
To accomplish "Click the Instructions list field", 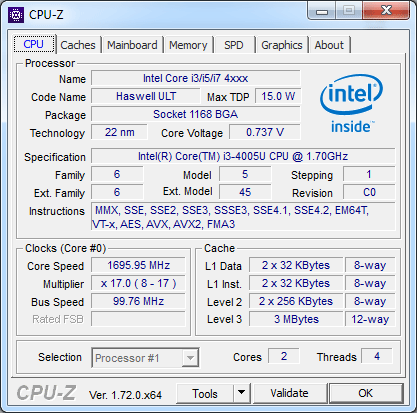I will point(243,217).
